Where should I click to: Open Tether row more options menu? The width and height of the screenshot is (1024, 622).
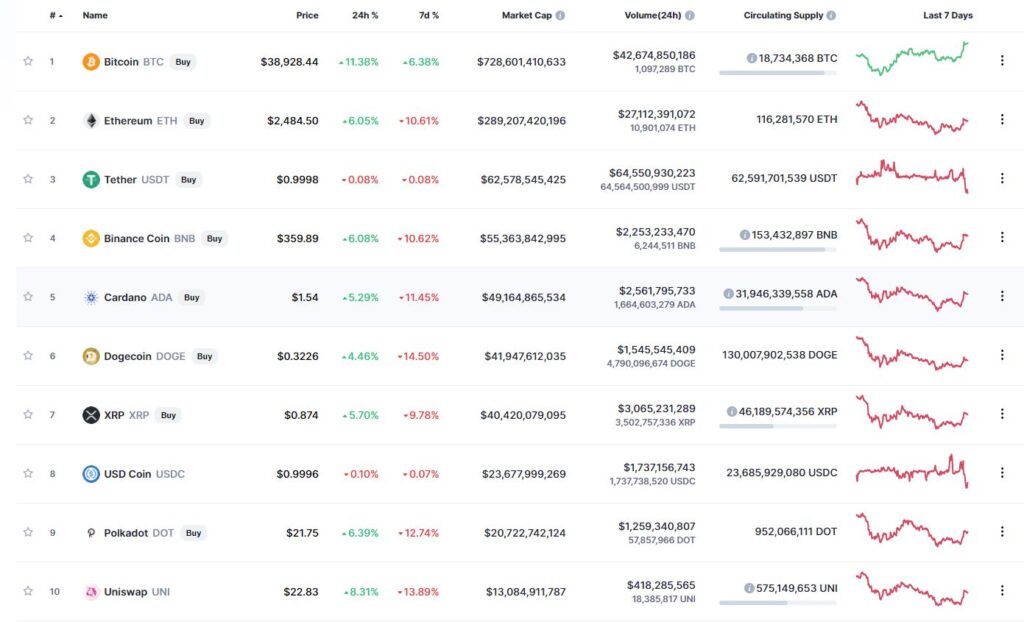1002,178
